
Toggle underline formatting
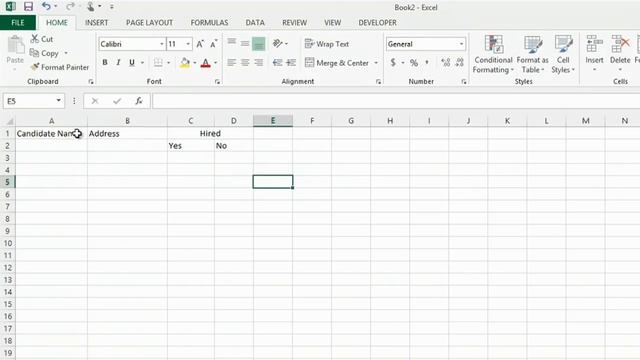(132, 62)
